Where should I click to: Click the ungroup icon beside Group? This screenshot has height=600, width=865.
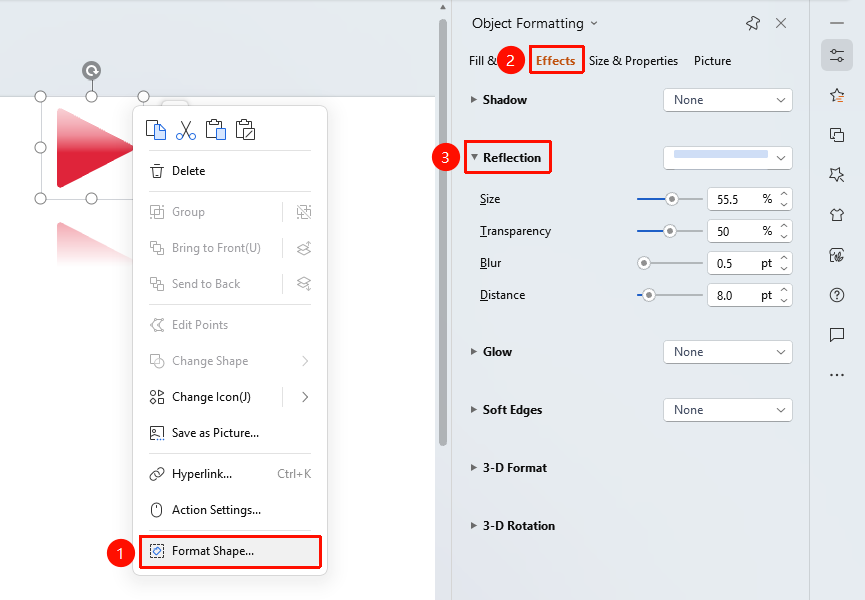point(303,212)
